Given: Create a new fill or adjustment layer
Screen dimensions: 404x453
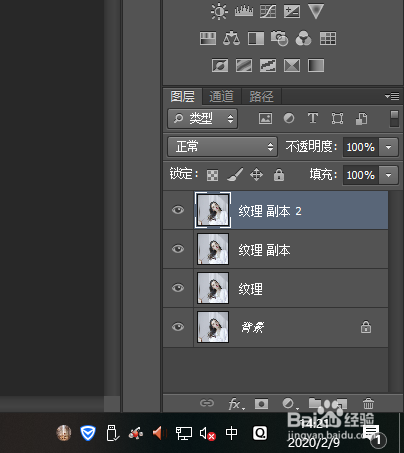Looking at the screenshot, I should click(289, 404).
